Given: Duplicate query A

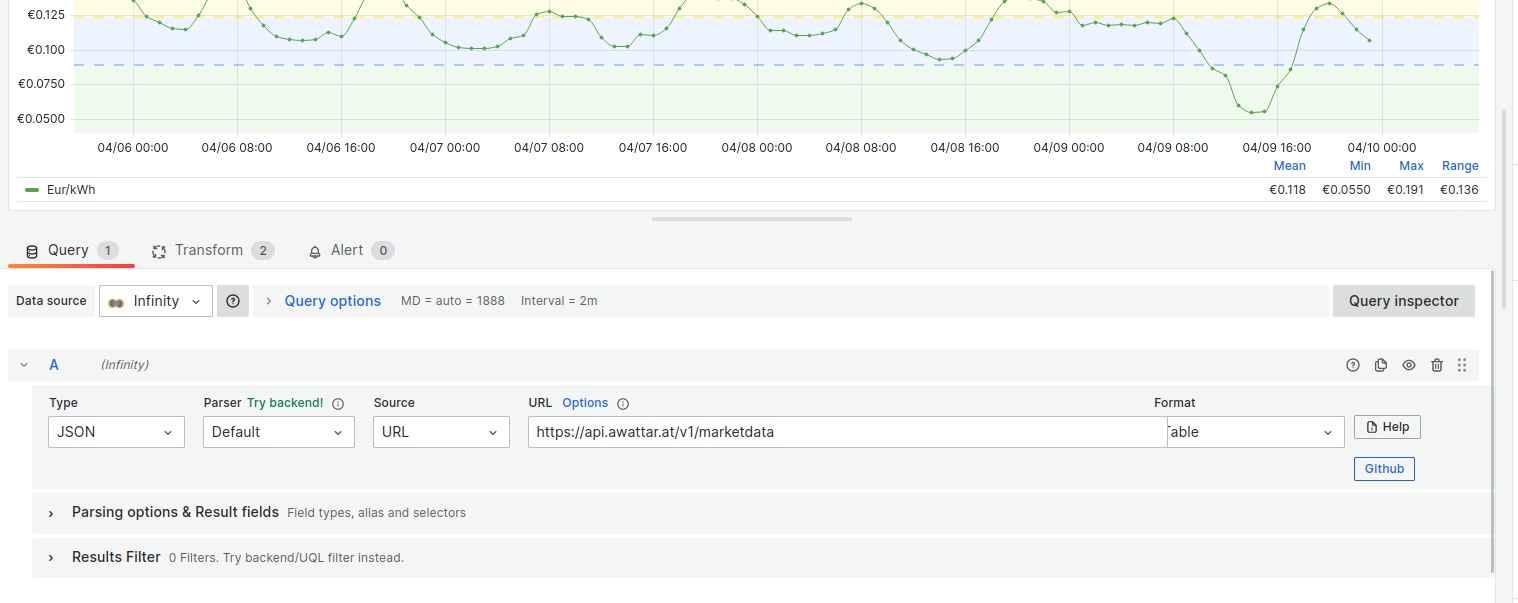Looking at the screenshot, I should (x=1381, y=365).
